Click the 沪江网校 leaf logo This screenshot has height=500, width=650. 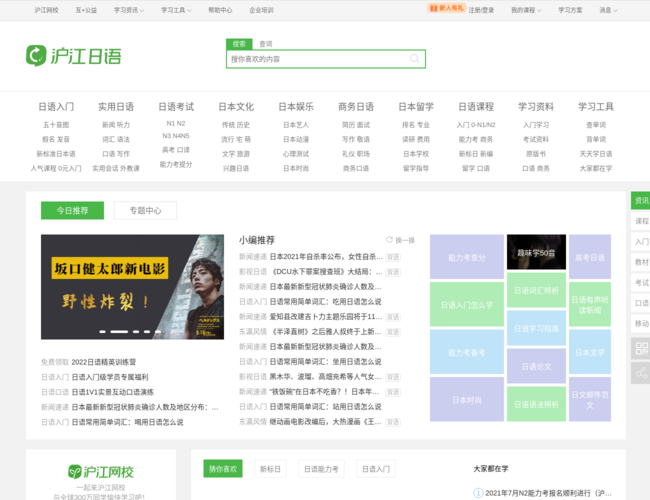[75, 471]
